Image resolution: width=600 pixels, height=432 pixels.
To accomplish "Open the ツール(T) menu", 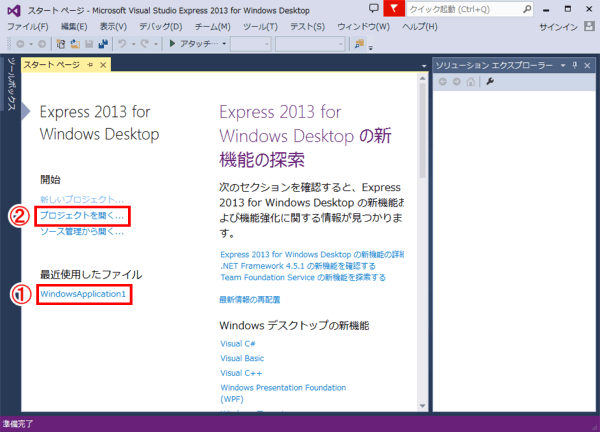I will (260, 26).
